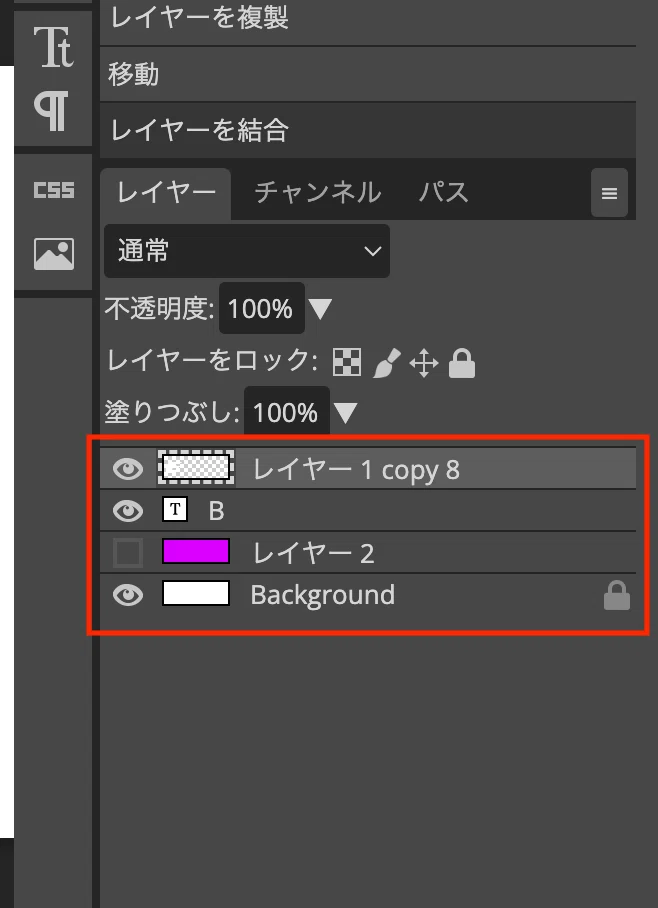Select the layer name Background
658x908 pixels.
pos(323,595)
